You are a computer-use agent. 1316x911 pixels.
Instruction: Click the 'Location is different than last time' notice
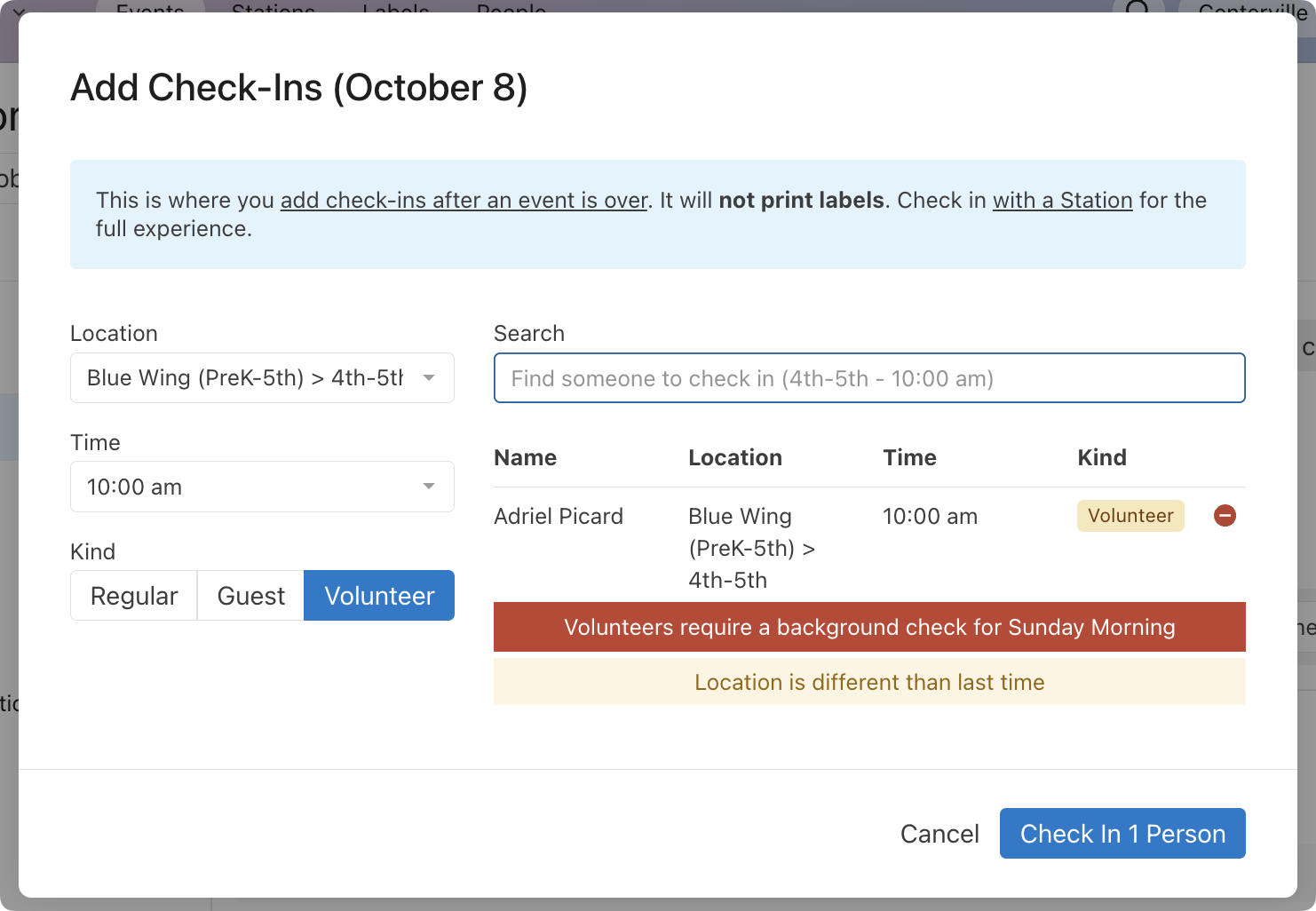tap(868, 682)
